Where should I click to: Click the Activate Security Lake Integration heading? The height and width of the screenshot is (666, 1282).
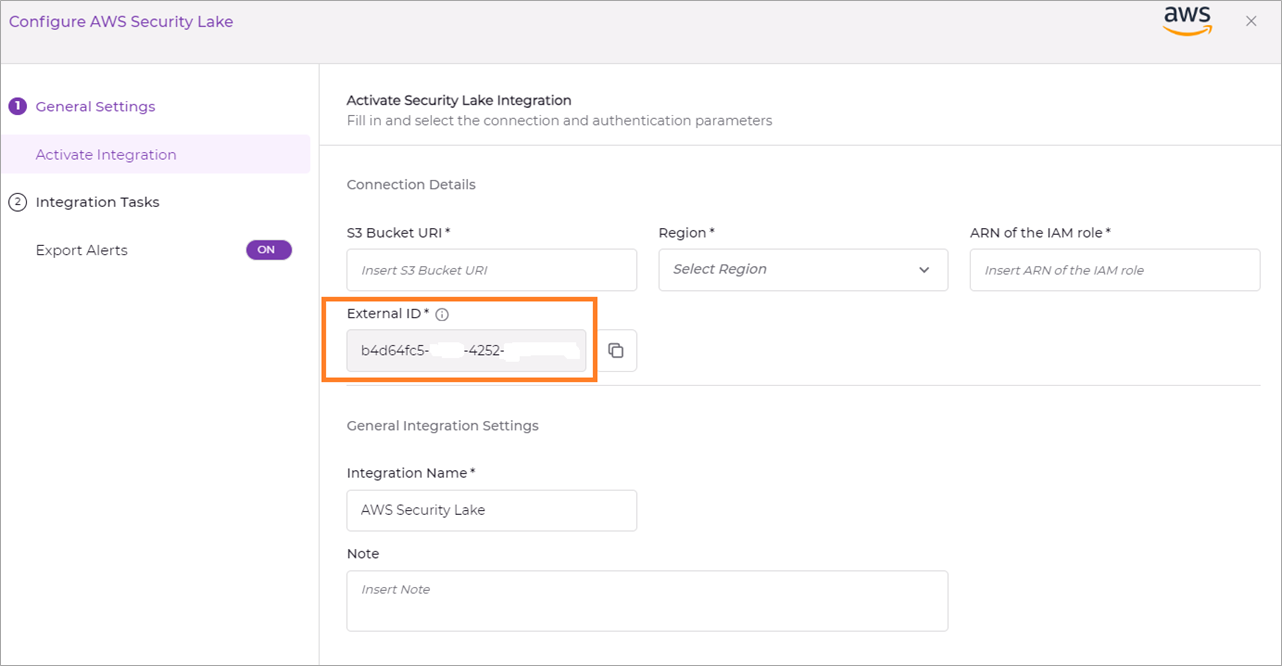pos(459,100)
